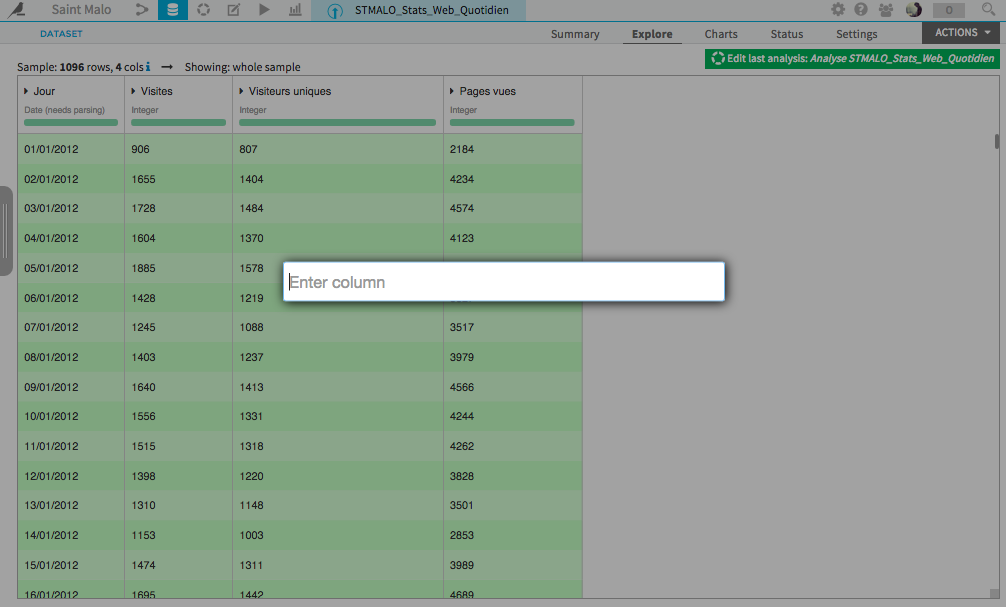
Task: Click the sample info 'i' link
Action: 148,67
